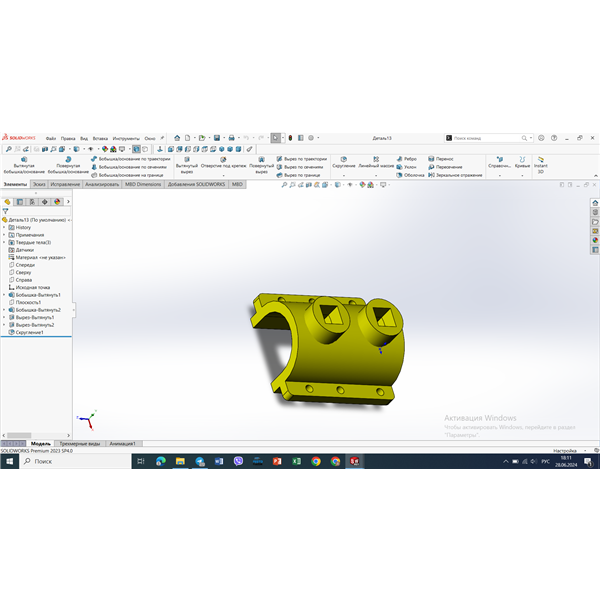Image resolution: width=600 pixels, height=600 pixels.
Task: Click the Rebuild traffic light icon
Action: point(290,138)
